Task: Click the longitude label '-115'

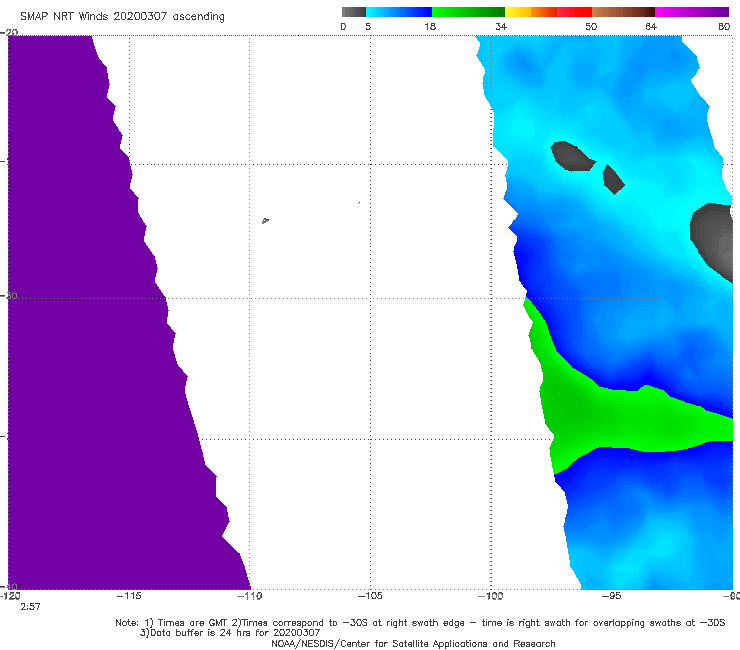Action: pyautogui.click(x=129, y=596)
